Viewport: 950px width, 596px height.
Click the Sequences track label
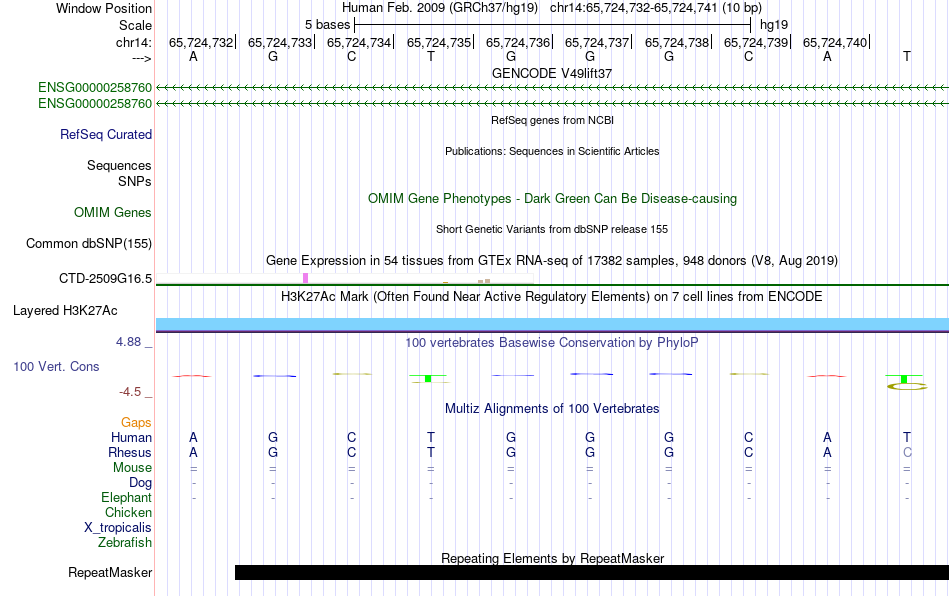pyautogui.click(x=119, y=165)
